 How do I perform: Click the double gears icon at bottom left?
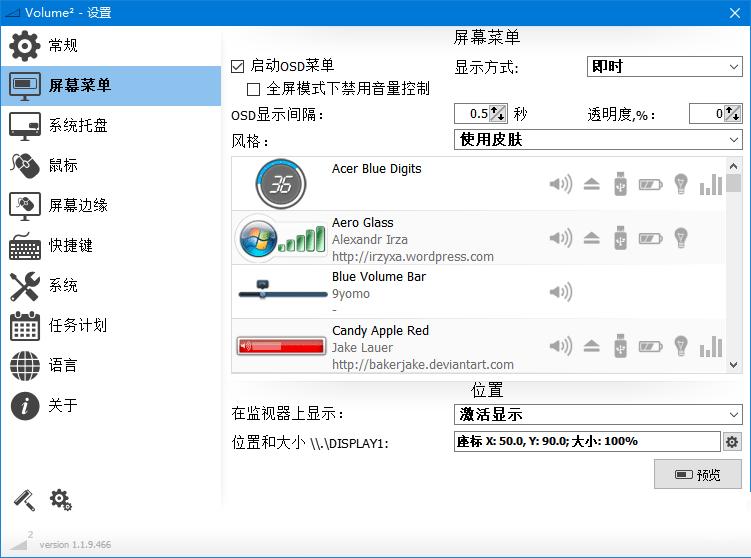click(61, 499)
